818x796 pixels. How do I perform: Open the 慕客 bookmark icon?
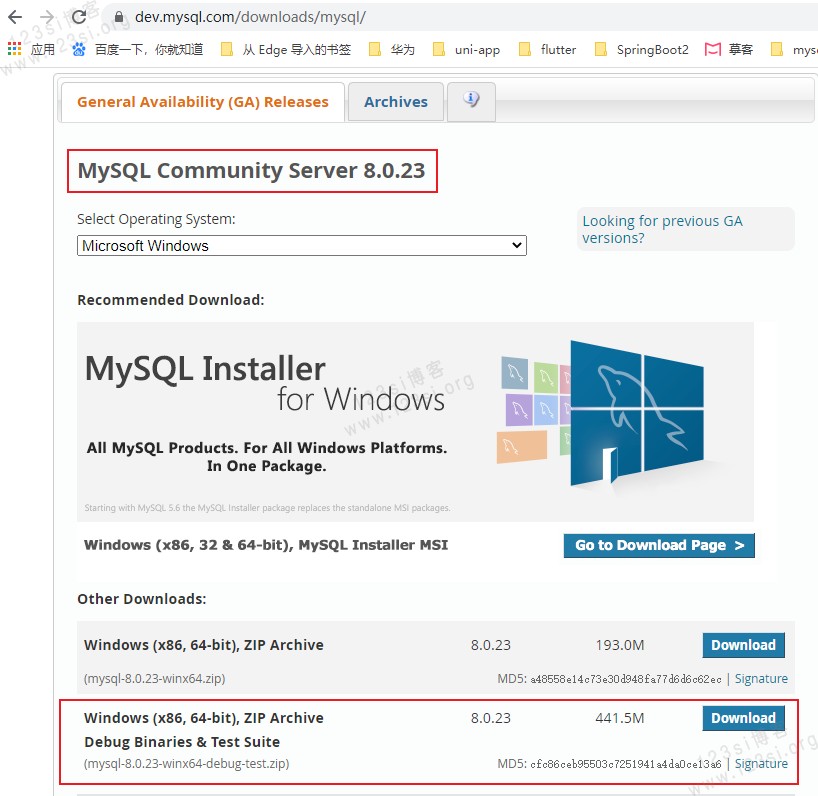712,50
